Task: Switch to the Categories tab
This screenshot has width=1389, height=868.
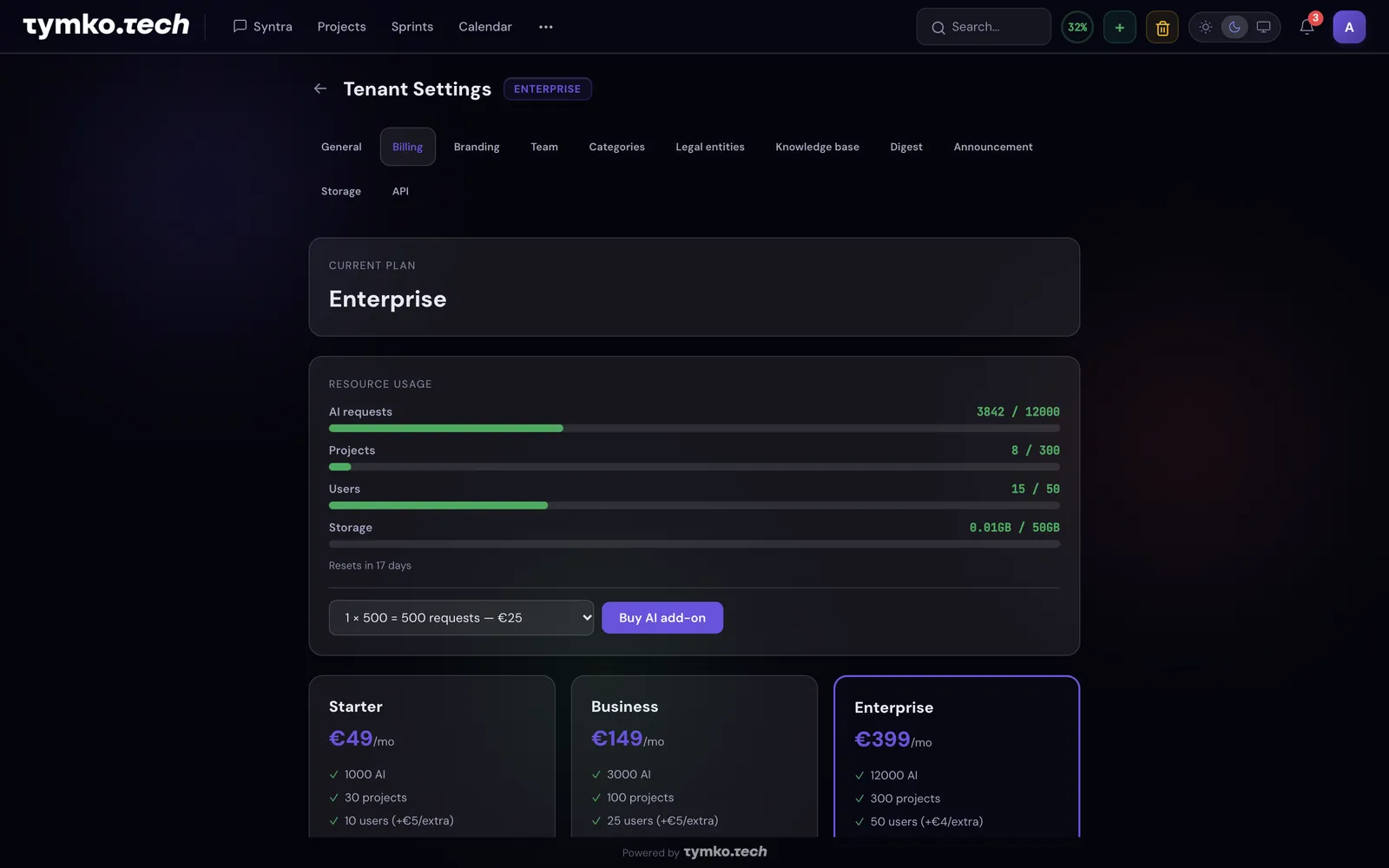Action: pyautogui.click(x=616, y=147)
